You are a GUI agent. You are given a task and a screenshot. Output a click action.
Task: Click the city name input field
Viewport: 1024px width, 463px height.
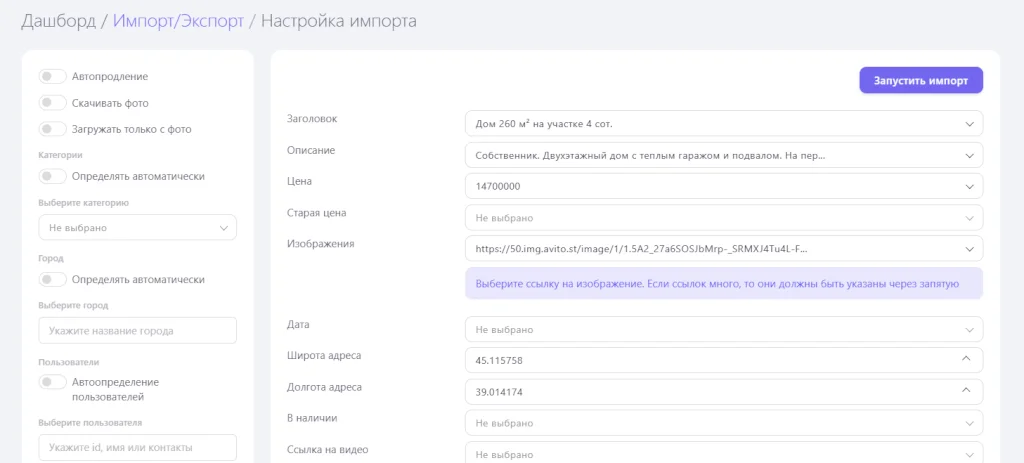137,331
